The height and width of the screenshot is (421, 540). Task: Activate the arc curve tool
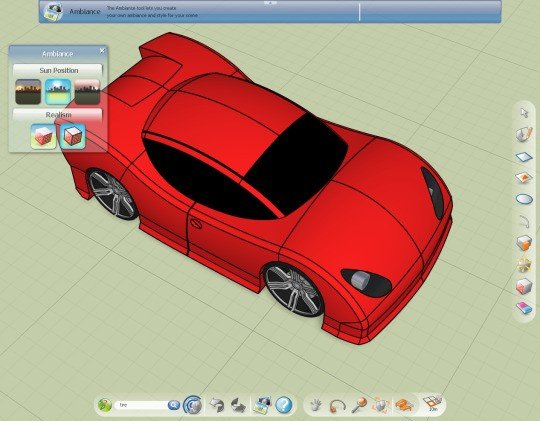pyautogui.click(x=524, y=221)
